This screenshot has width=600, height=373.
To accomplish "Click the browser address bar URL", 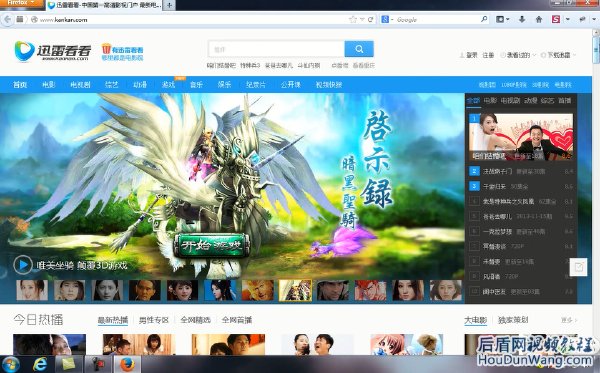I will (64, 20).
